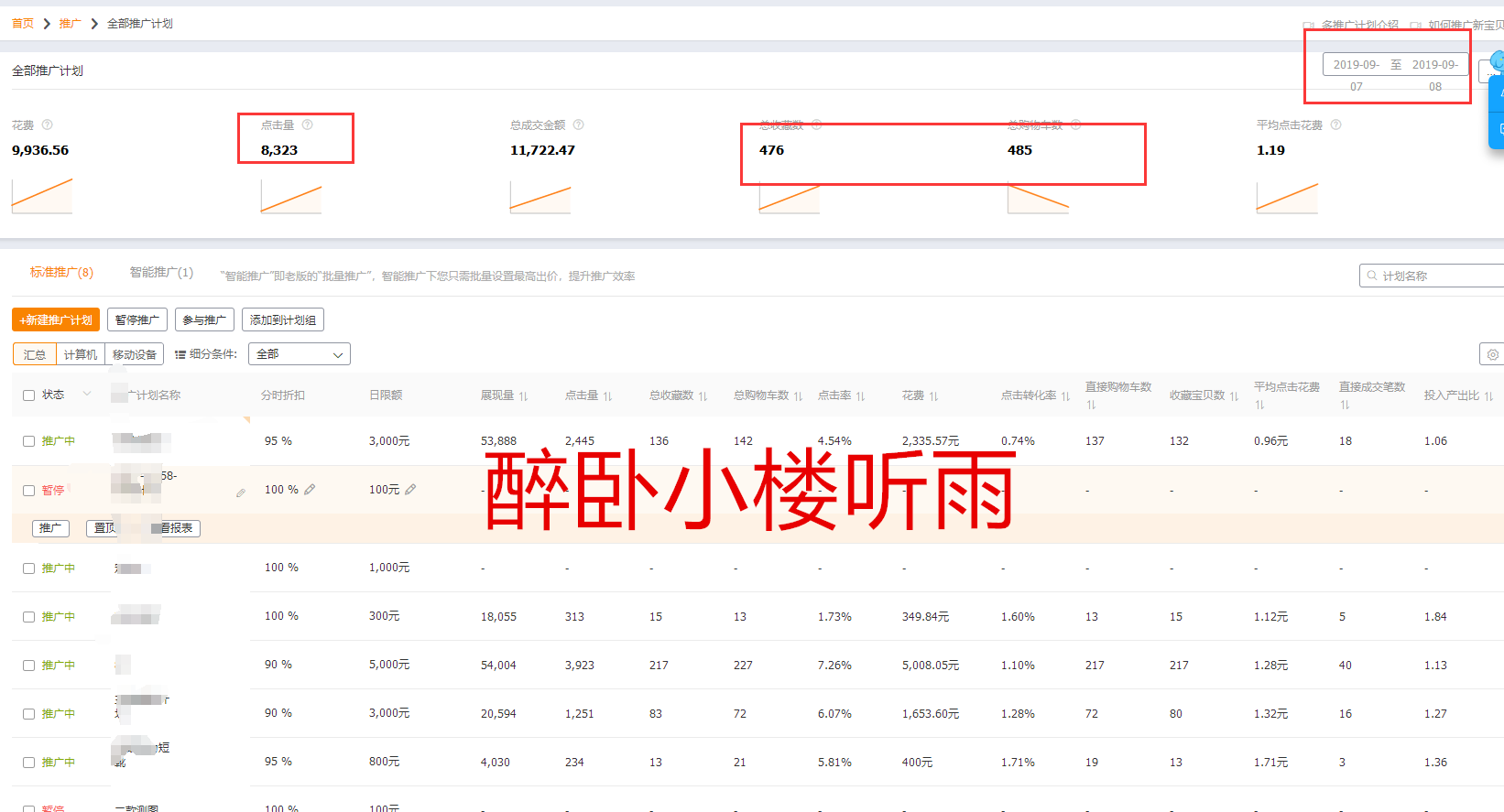Check the 800元 daily limit row
The image size is (1504, 812).
pyautogui.click(x=29, y=763)
